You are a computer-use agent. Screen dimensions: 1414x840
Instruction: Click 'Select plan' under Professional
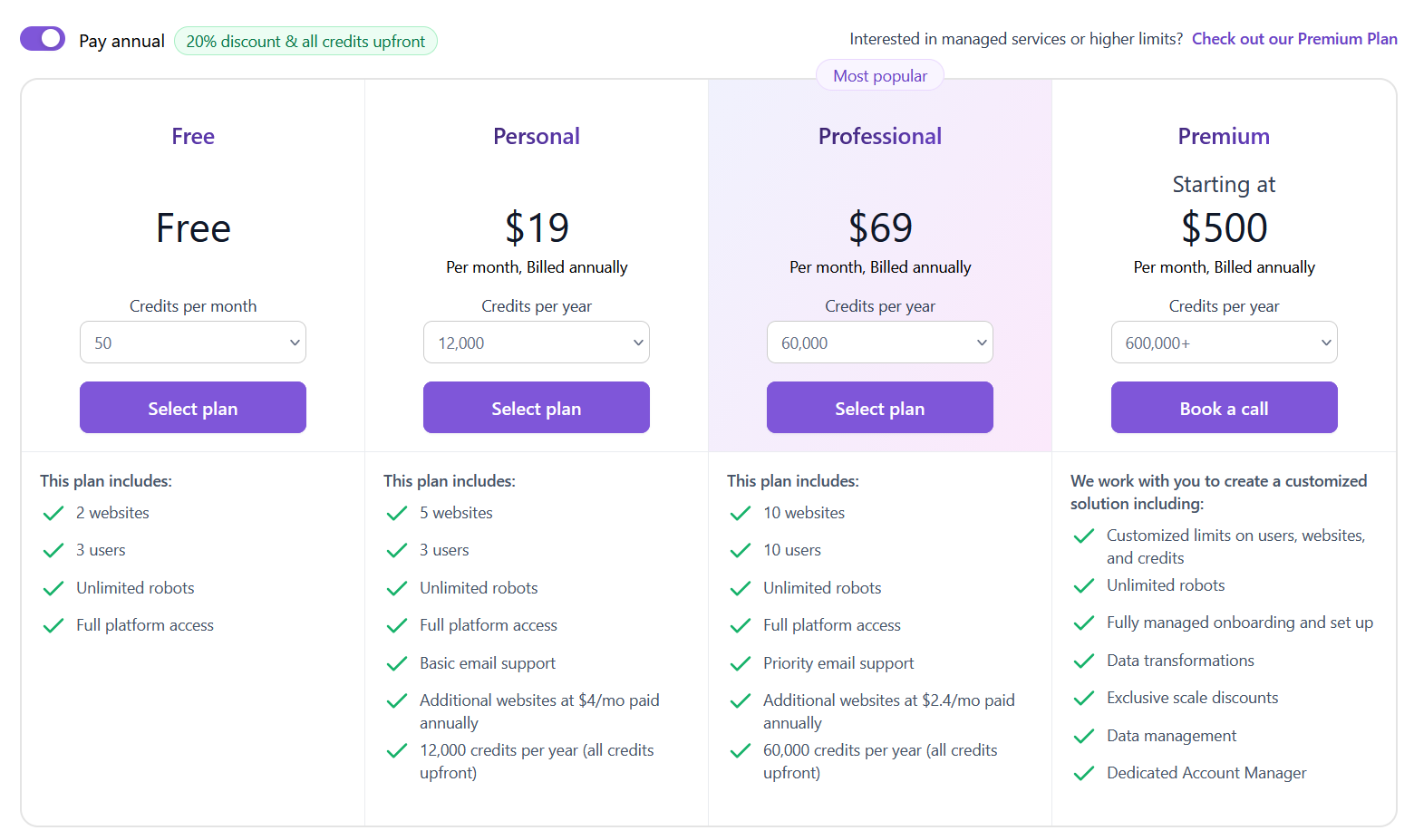[x=879, y=408]
